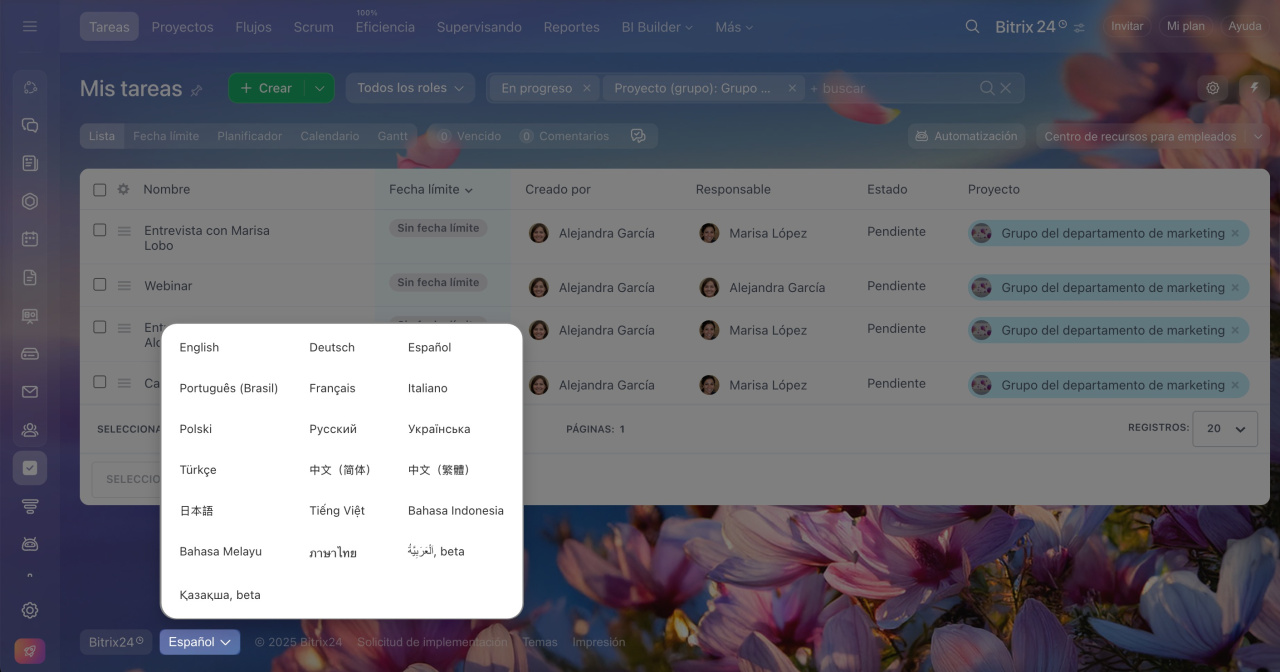Switch to Proyectos tab
Image resolution: width=1280 pixels, height=672 pixels.
(182, 27)
